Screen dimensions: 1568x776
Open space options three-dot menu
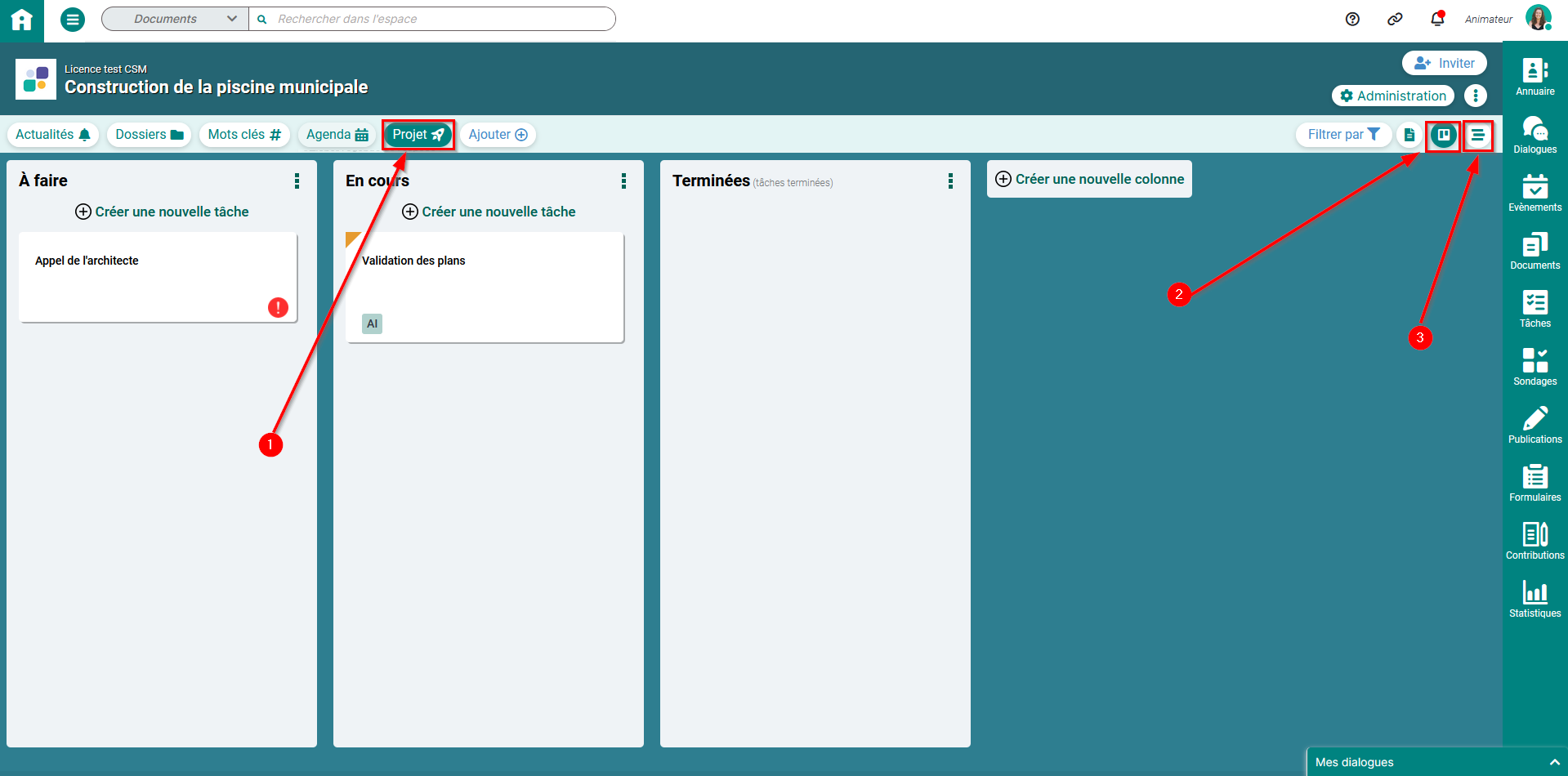(x=1476, y=96)
